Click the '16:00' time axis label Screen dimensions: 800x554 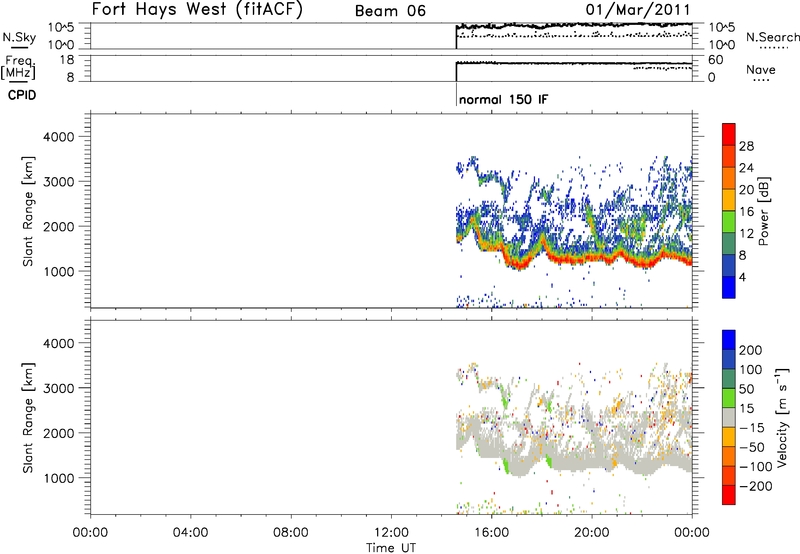click(x=491, y=533)
